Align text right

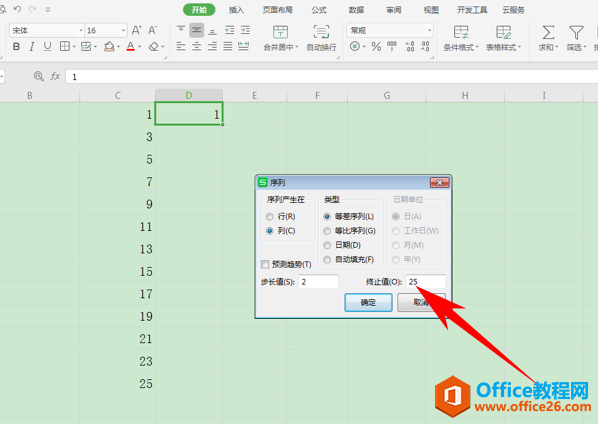[x=212, y=47]
